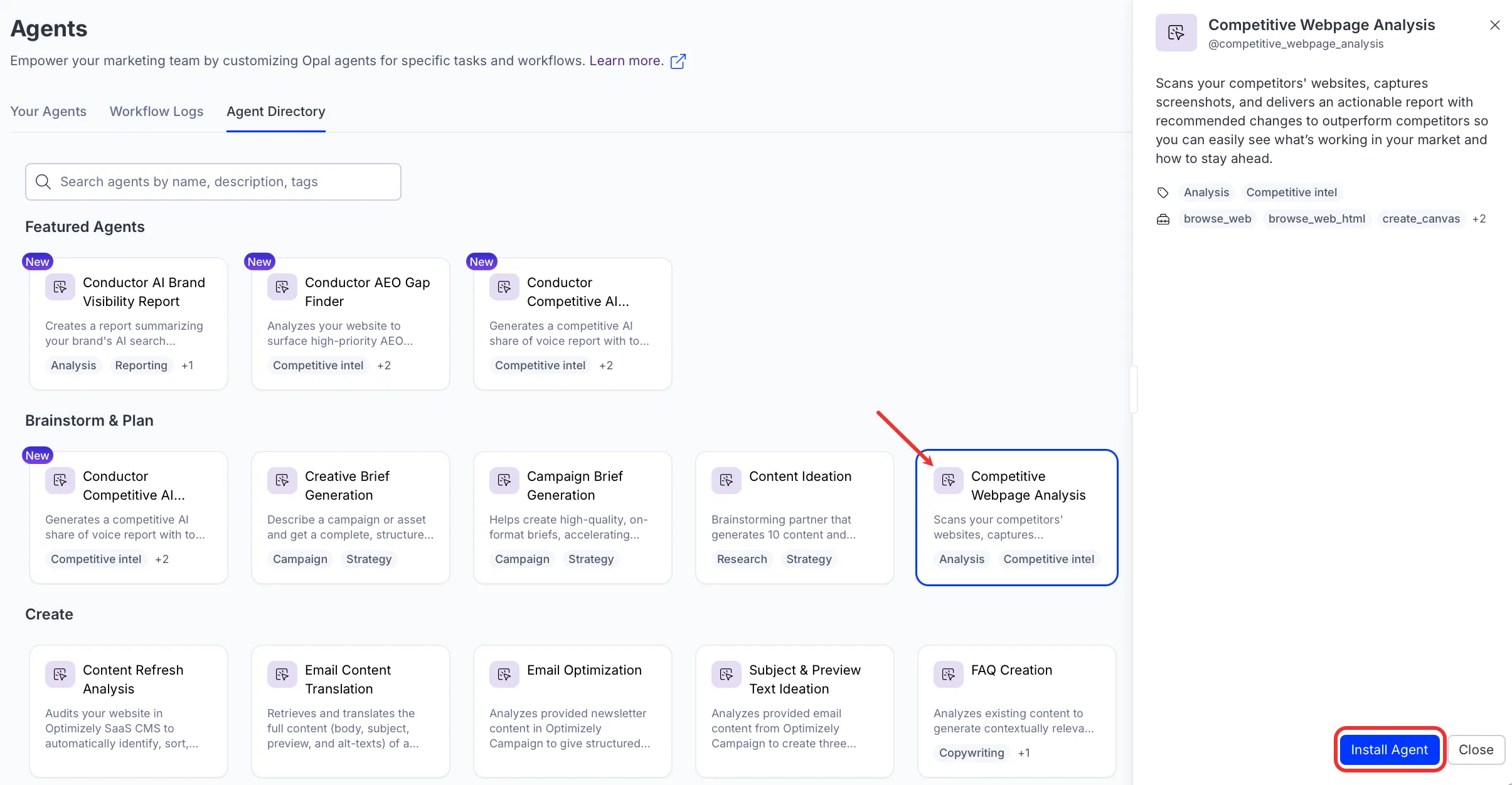The height and width of the screenshot is (785, 1512).
Task: Click the @competitive_webpage_analysis handle
Action: [x=1296, y=44]
